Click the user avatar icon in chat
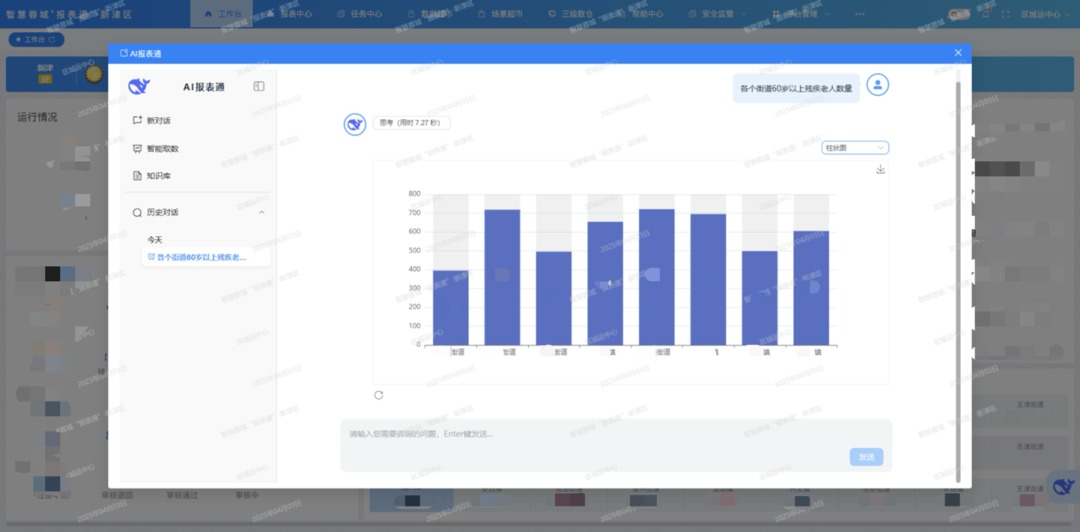Image resolution: width=1080 pixels, height=532 pixels. pos(877,85)
